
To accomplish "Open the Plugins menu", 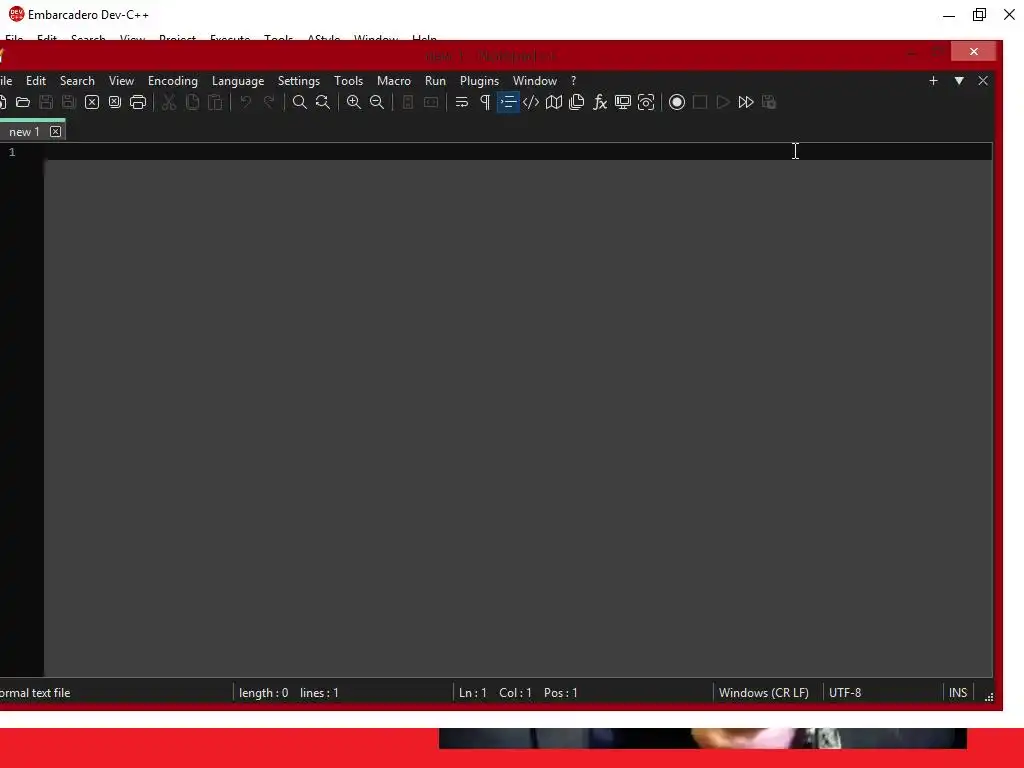I will [479, 81].
